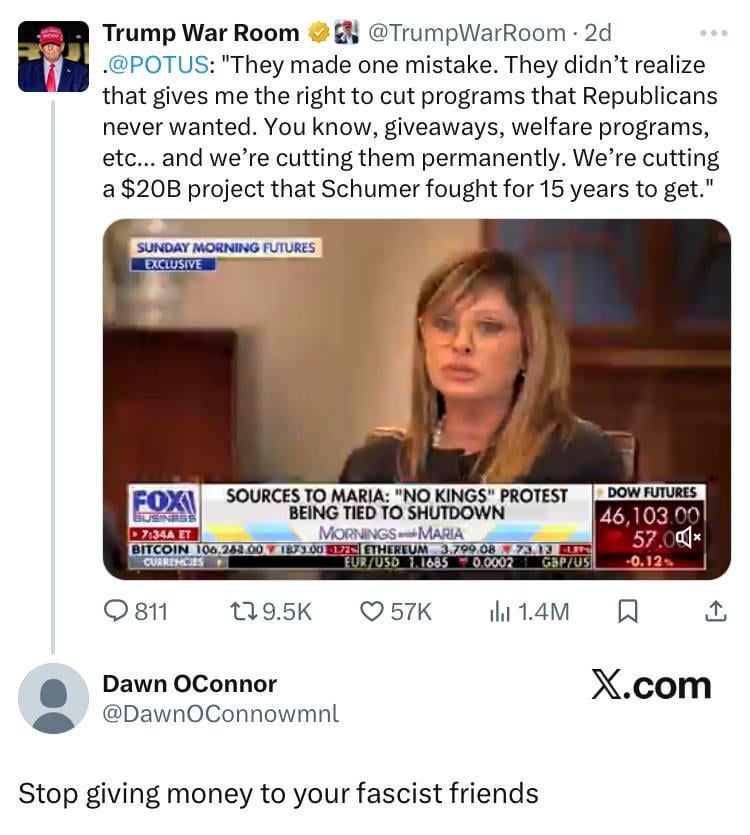The height and width of the screenshot is (835, 750).
Task: Open the @DawnOConnowmnl handle
Action: pos(220,713)
